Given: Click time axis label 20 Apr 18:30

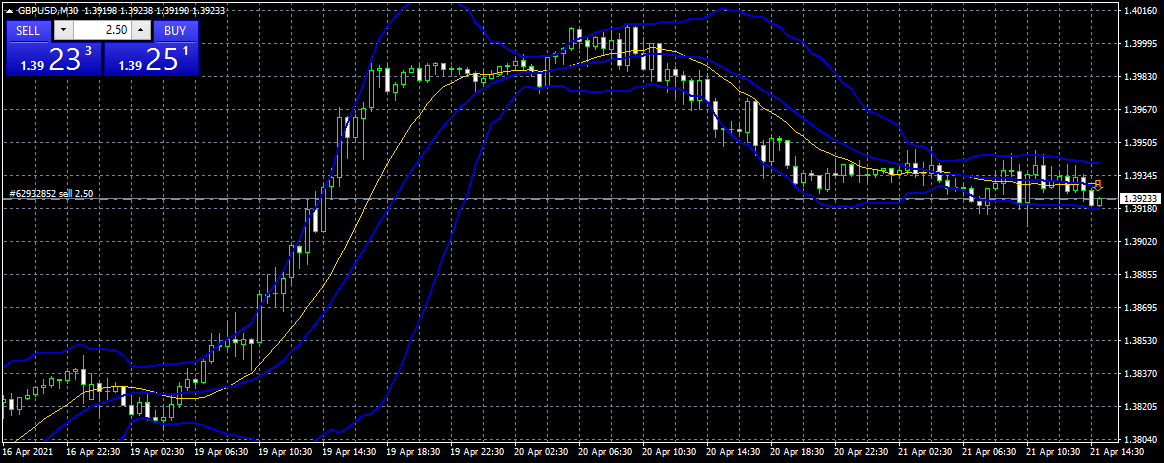Looking at the screenshot, I should pyautogui.click(x=796, y=451).
